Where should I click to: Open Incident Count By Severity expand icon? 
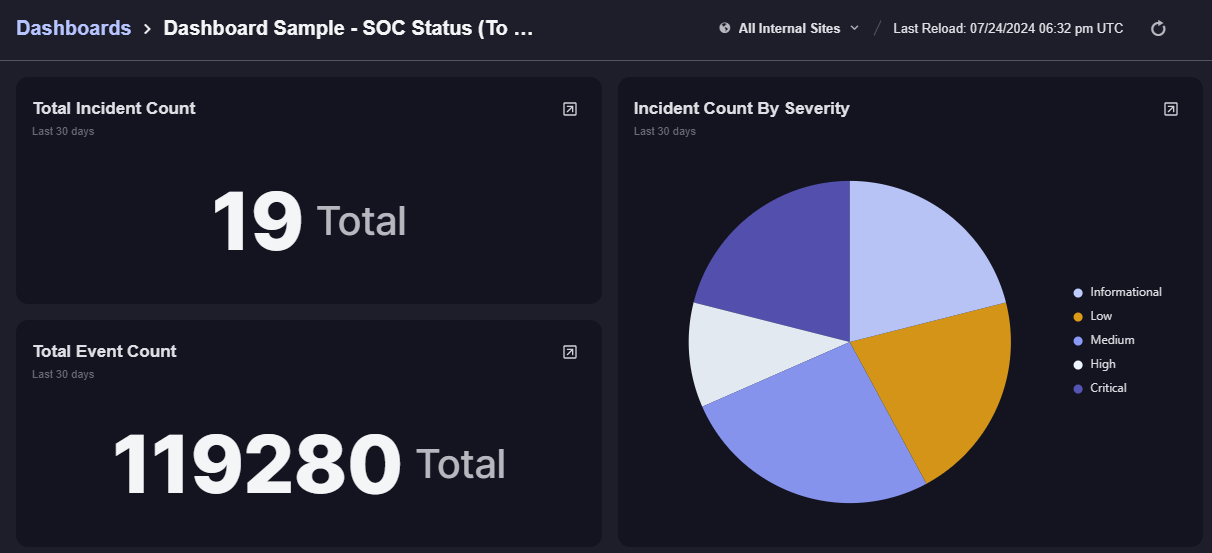1171,109
